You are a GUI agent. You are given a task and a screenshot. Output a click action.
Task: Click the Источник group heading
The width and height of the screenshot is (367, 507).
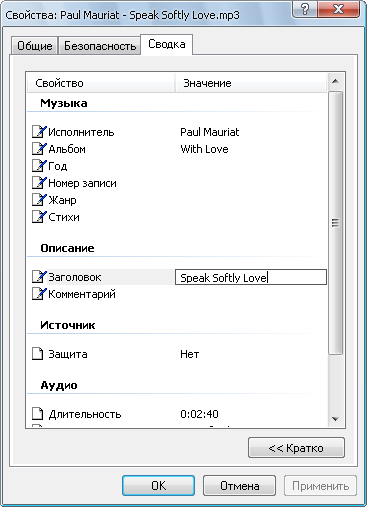click(x=68, y=325)
